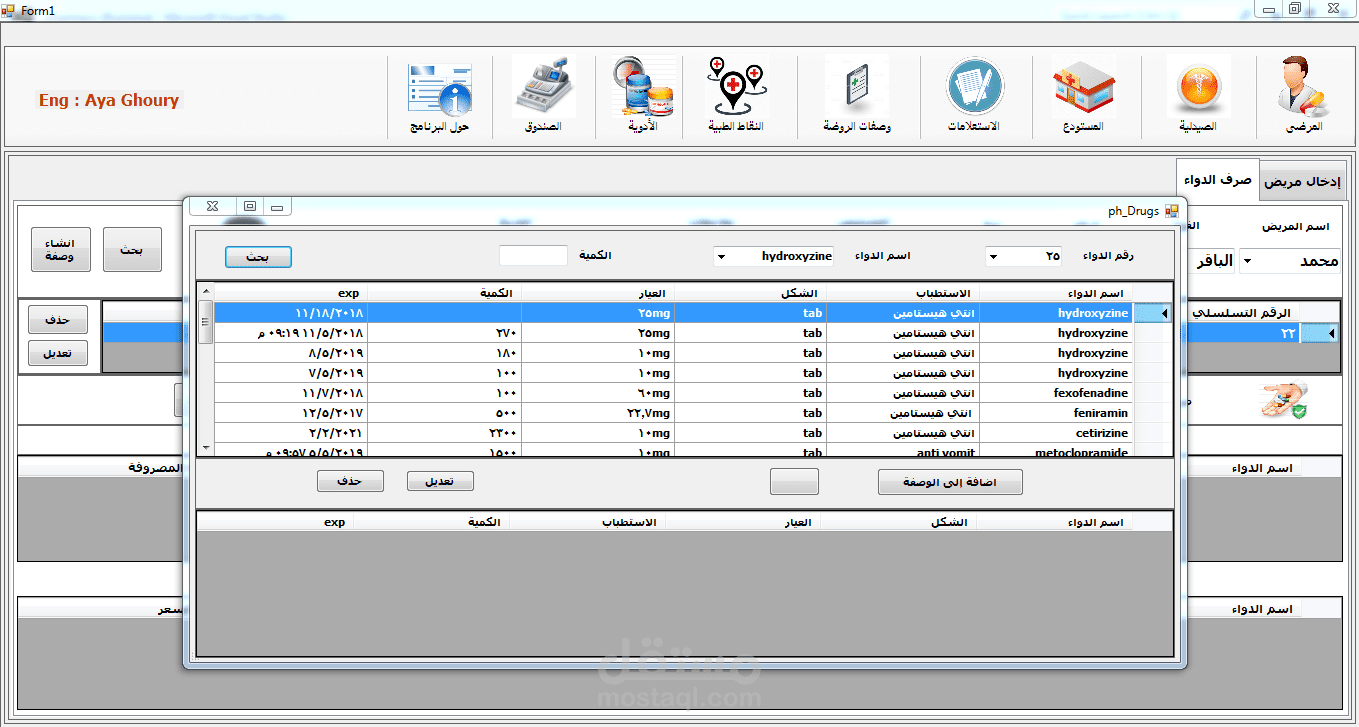Click the ٢٢,٧mg dosage cell
The width and height of the screenshot is (1359, 727).
[x=598, y=413]
